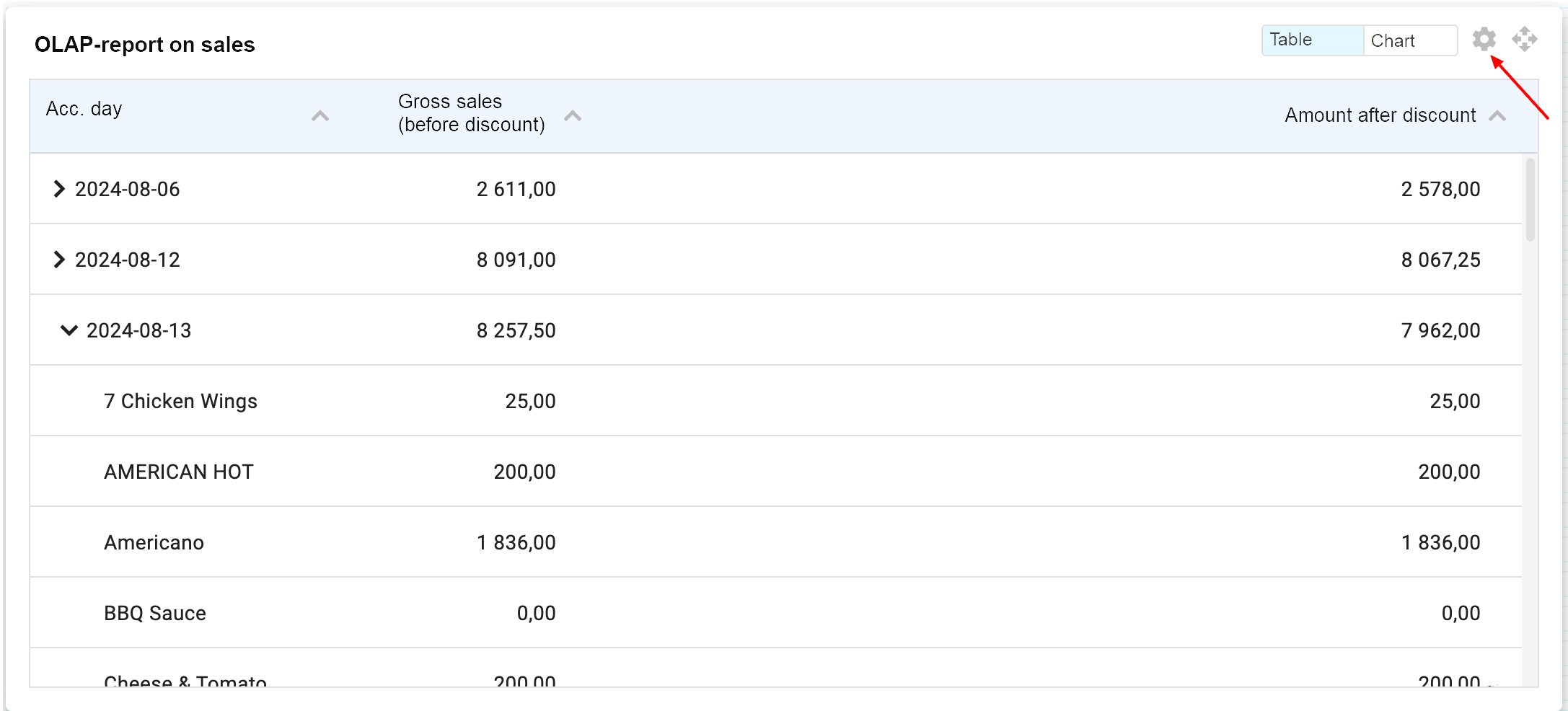Click the move/drag widget arrows icon

pyautogui.click(x=1524, y=39)
